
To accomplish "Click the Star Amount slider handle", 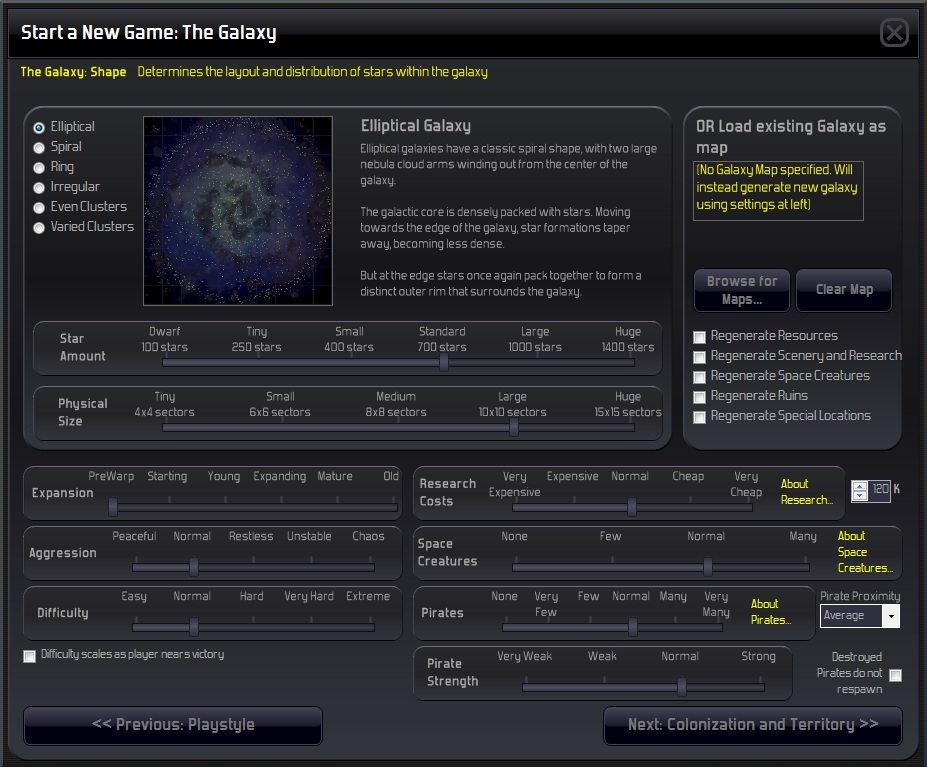I will (x=444, y=363).
